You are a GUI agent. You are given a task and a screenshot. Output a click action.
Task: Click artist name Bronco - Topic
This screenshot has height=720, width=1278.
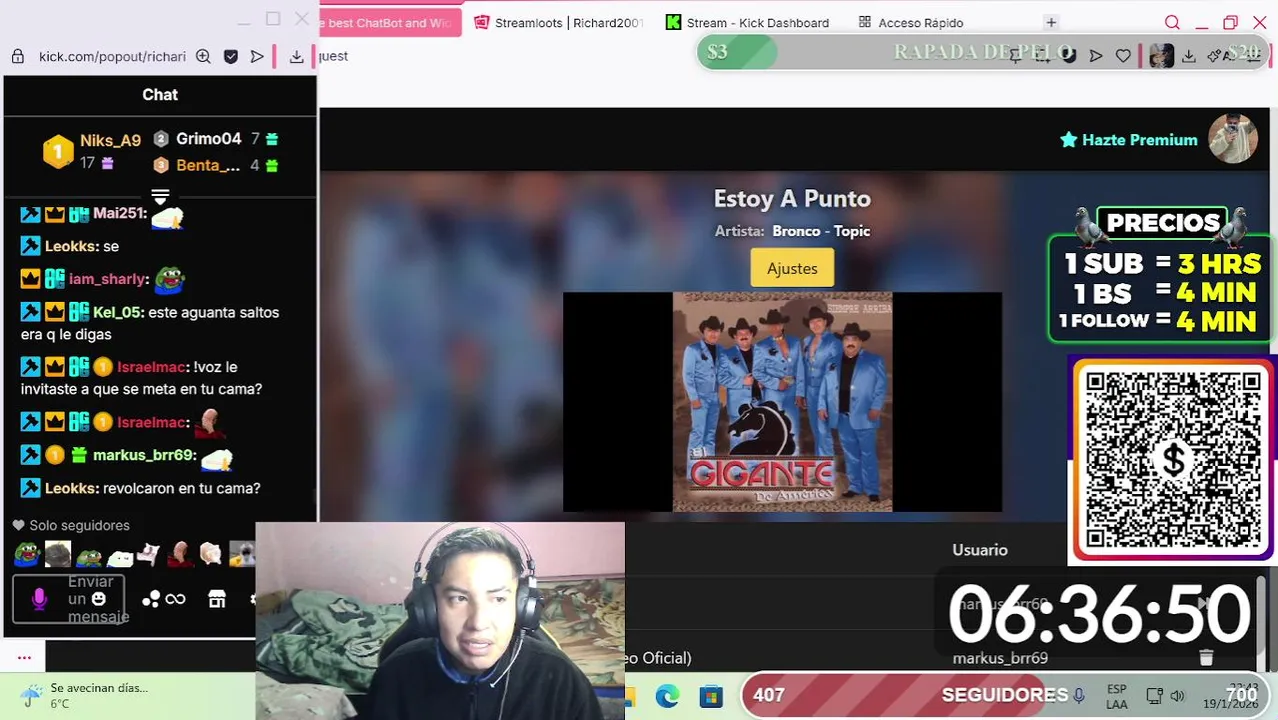point(821,231)
